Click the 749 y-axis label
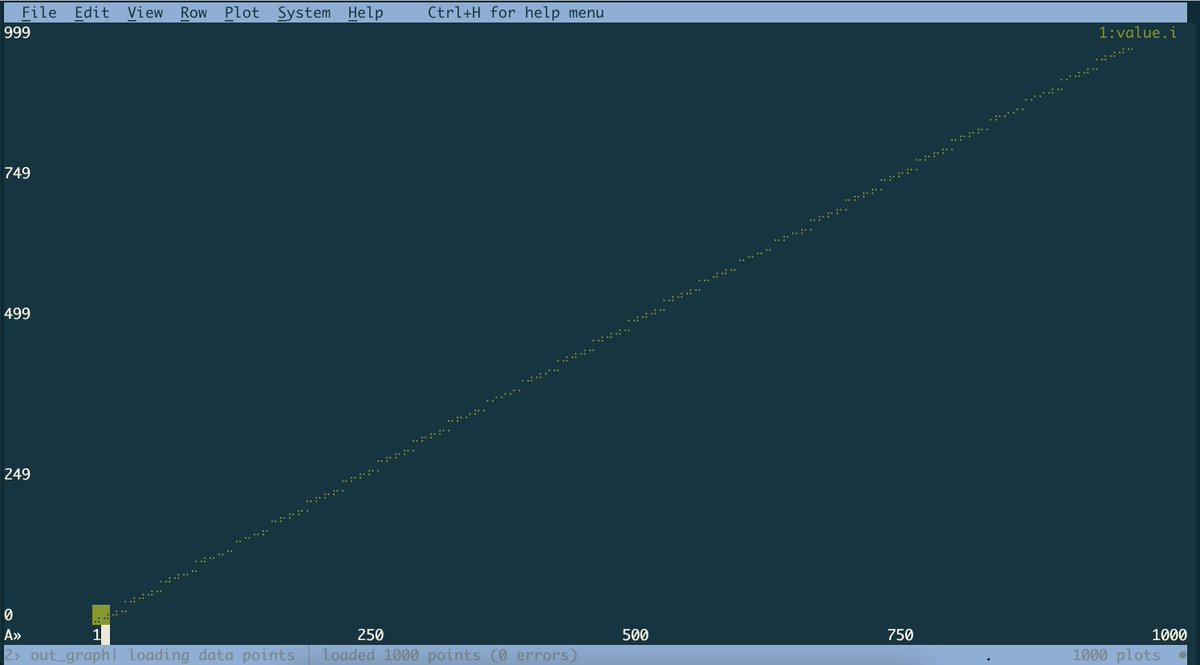This screenshot has height=665, width=1200. point(17,173)
